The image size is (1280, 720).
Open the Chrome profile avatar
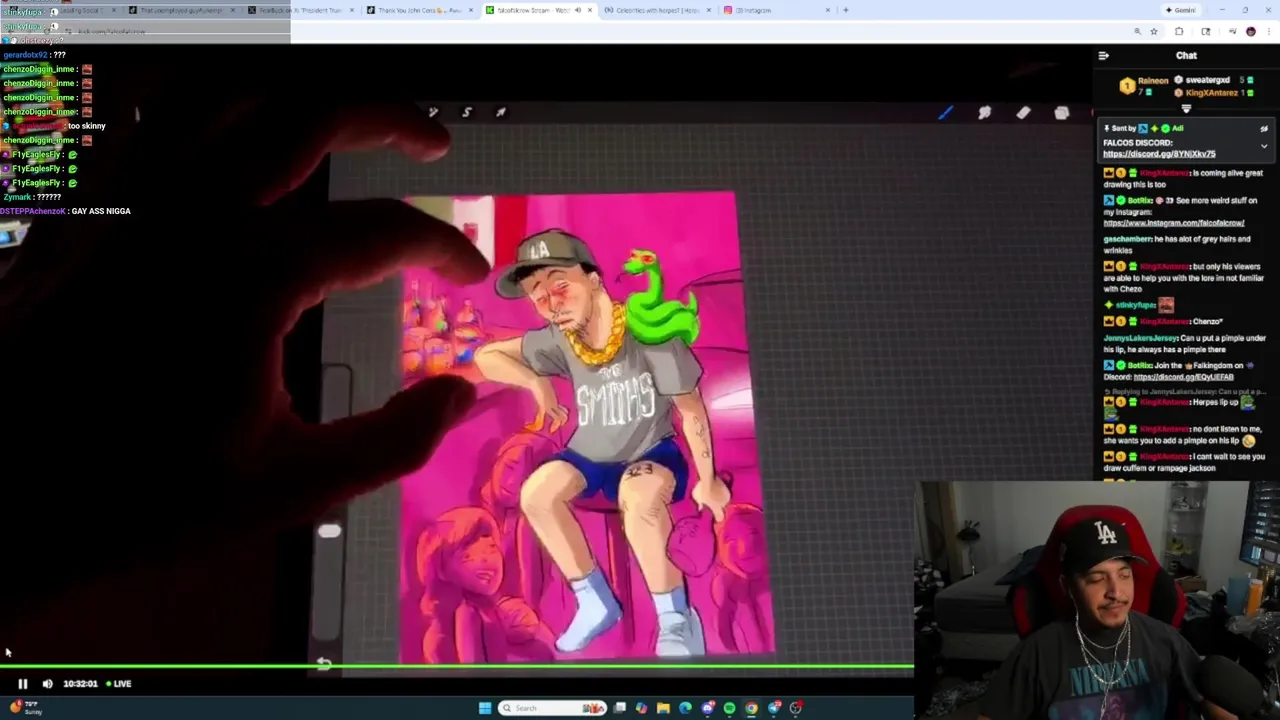click(x=1250, y=31)
